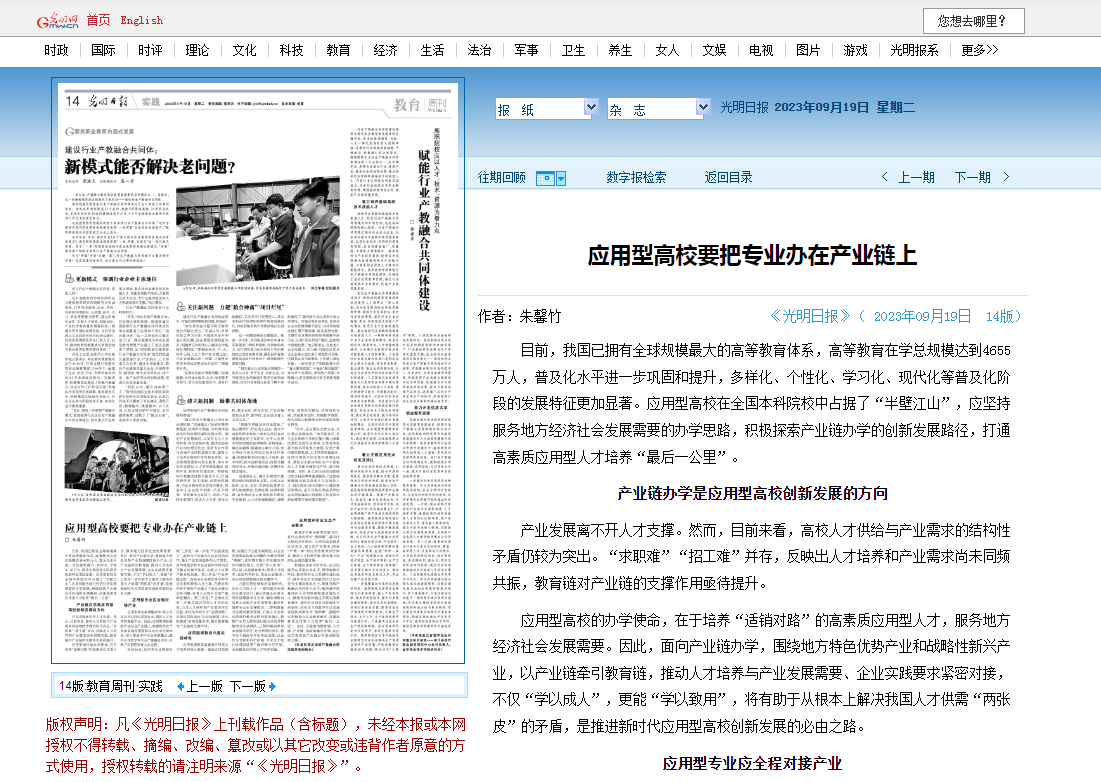
Task: Go to 光明报系 section
Action: (914, 50)
